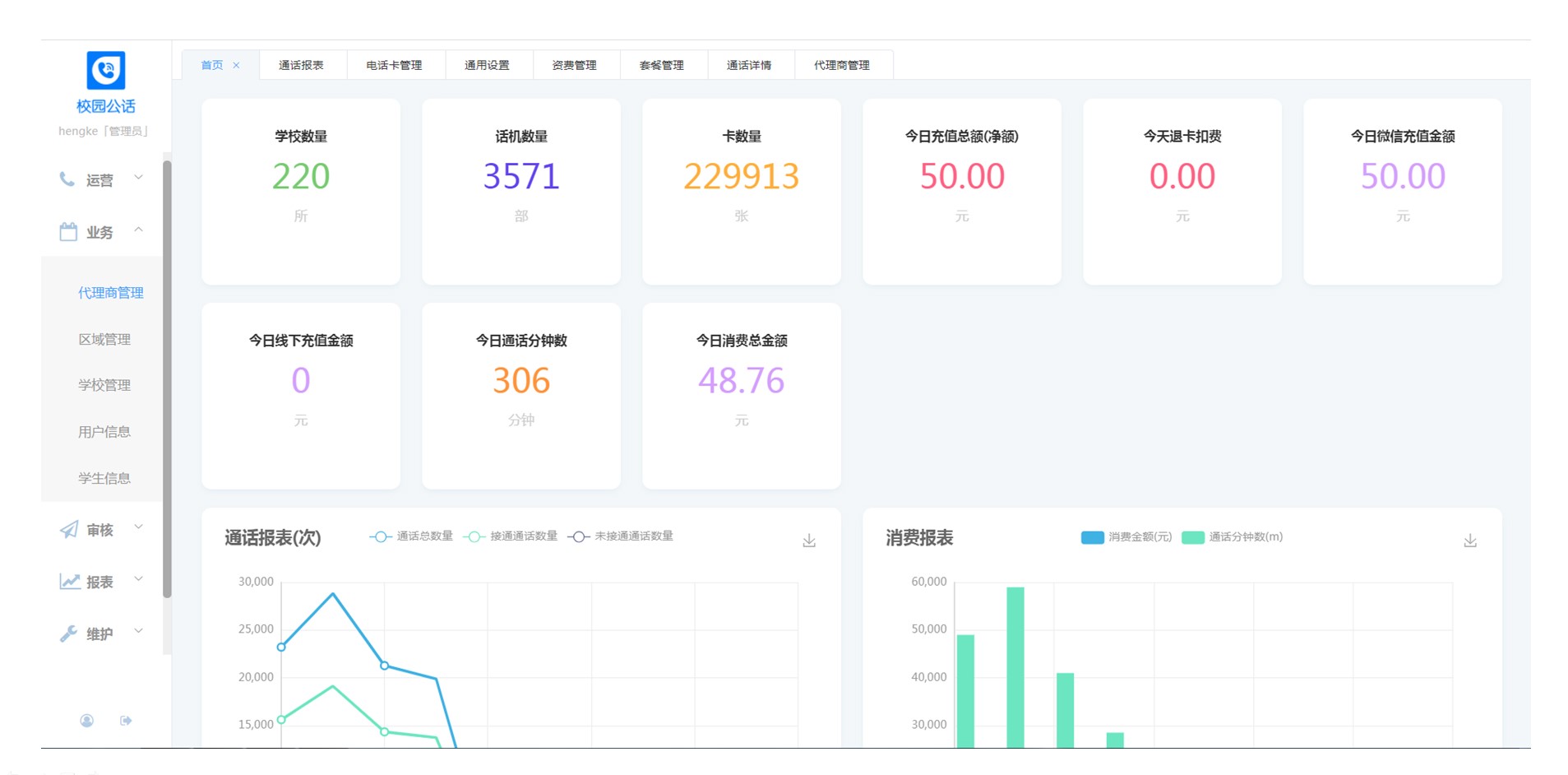Expand the 维护 menu chevron

(x=138, y=630)
